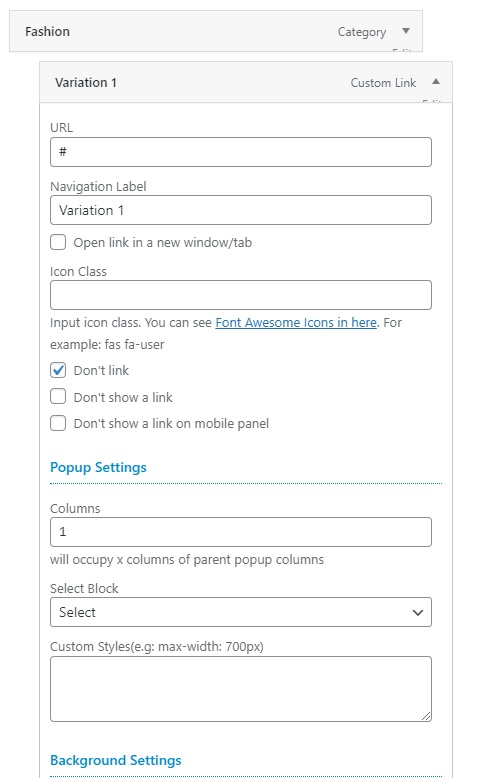Click the Category type label on Fashion
Viewport: 480px width, 778px height.
[362, 32]
